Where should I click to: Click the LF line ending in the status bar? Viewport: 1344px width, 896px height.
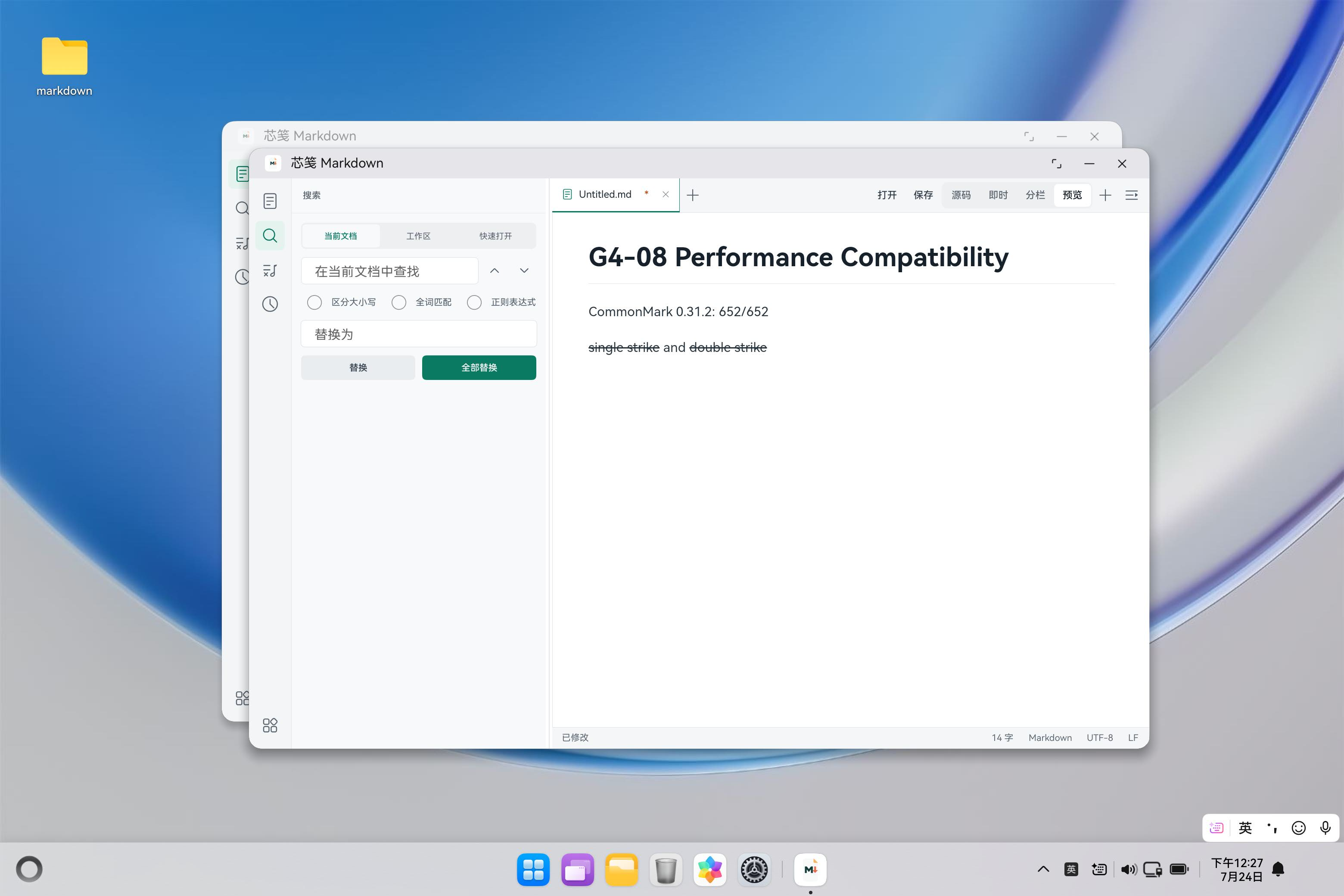pyautogui.click(x=1133, y=738)
